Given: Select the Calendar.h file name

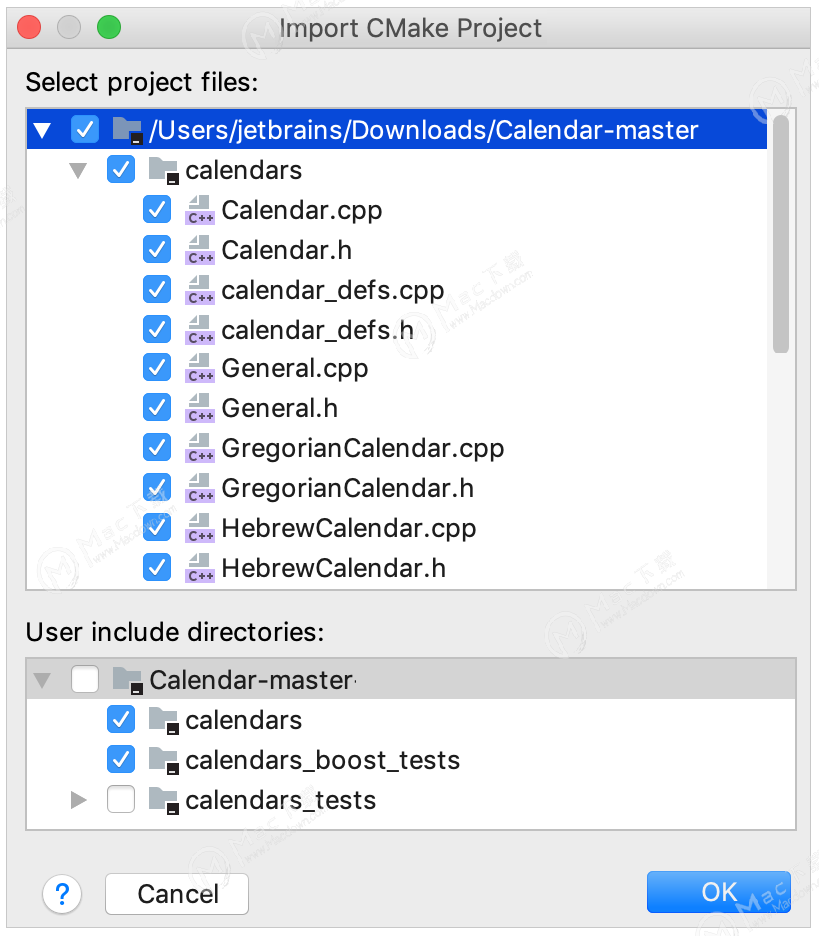Looking at the screenshot, I should 287,250.
